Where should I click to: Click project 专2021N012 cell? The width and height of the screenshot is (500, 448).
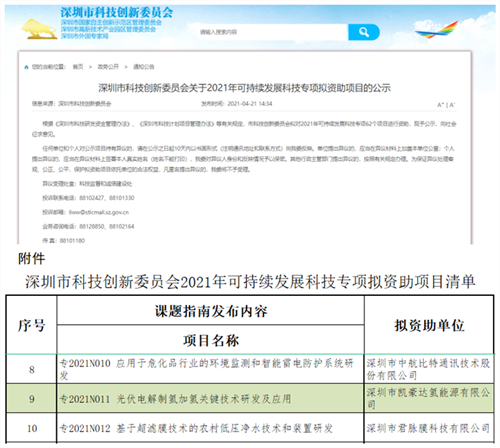(211, 428)
